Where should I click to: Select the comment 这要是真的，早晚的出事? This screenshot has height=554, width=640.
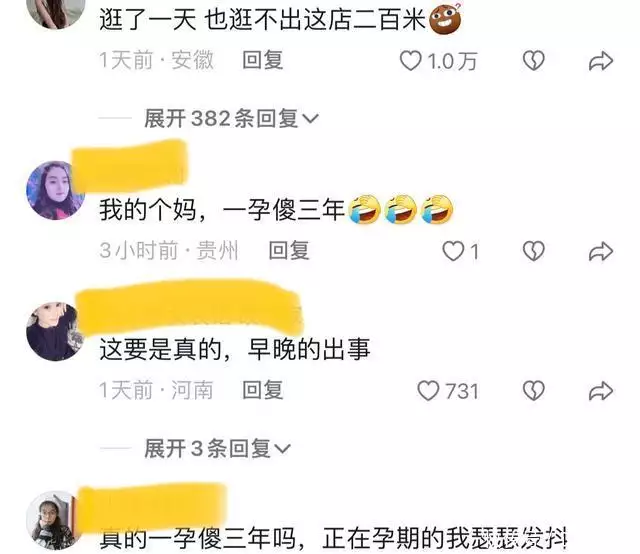click(235, 349)
